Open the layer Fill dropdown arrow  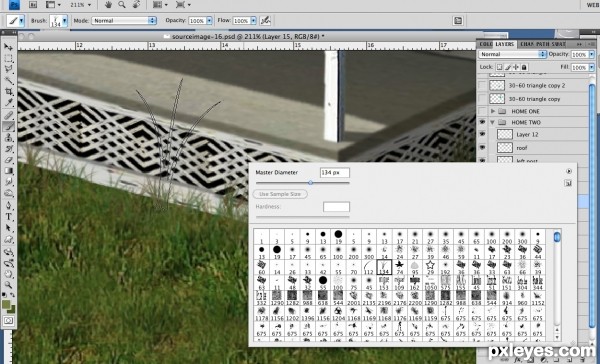[x=592, y=67]
